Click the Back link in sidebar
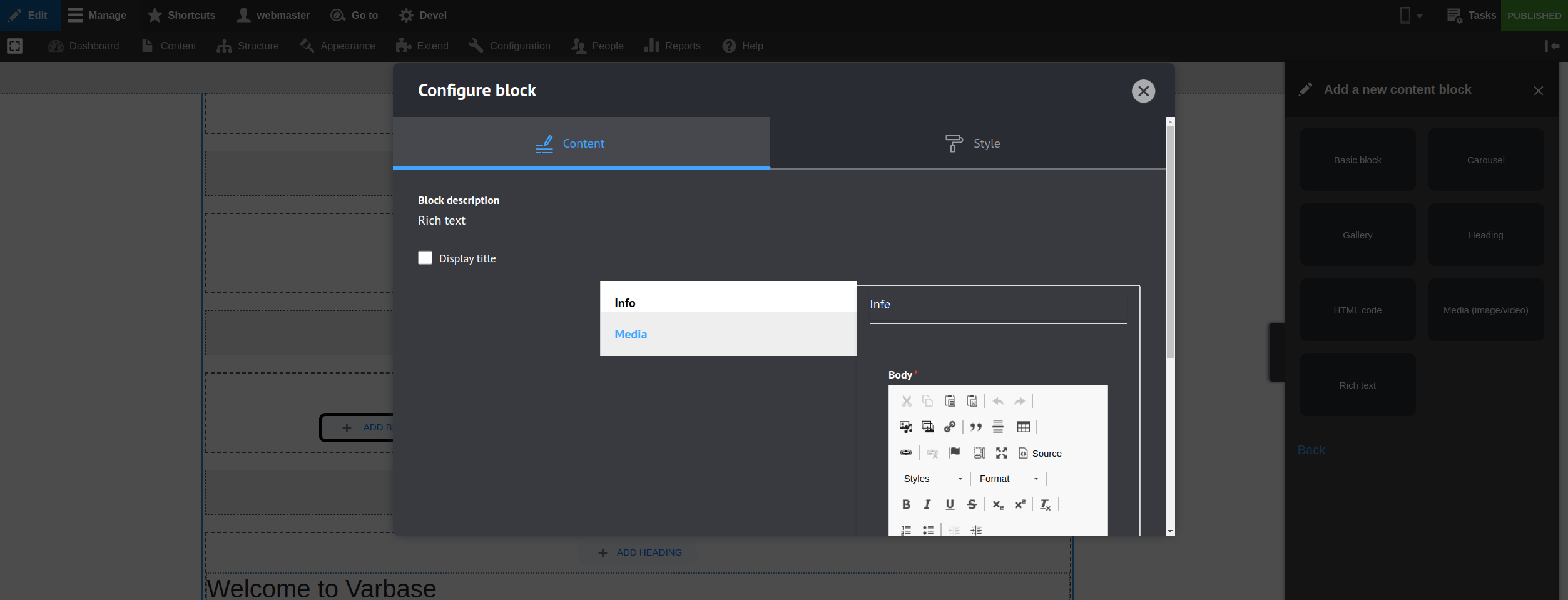Screen dimensions: 1568x600 (1311, 450)
